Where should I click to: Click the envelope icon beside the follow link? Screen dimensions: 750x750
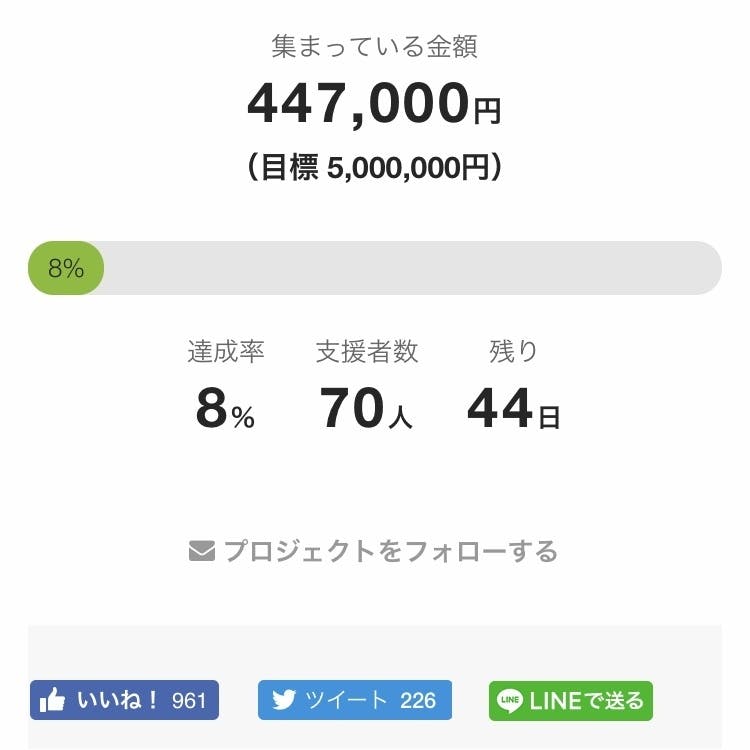click(x=202, y=551)
